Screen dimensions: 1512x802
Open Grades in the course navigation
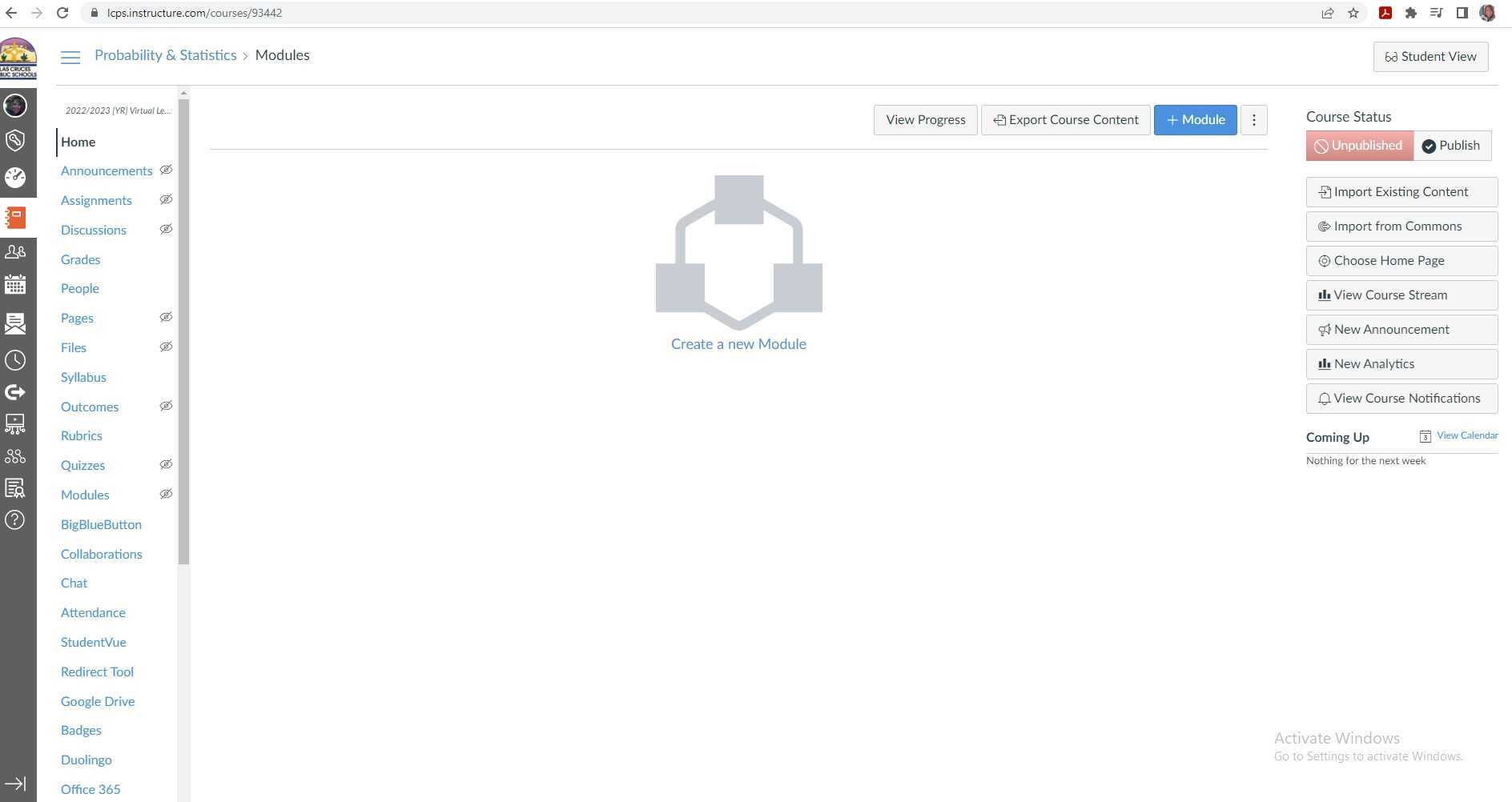click(x=80, y=260)
